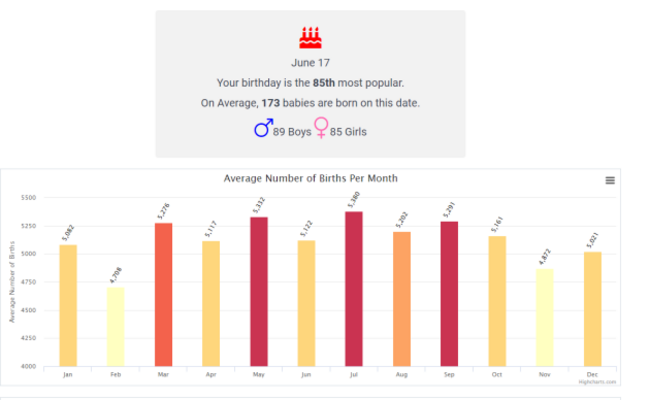Click the pale November bar
The height and width of the screenshot is (400, 650).
tap(545, 316)
